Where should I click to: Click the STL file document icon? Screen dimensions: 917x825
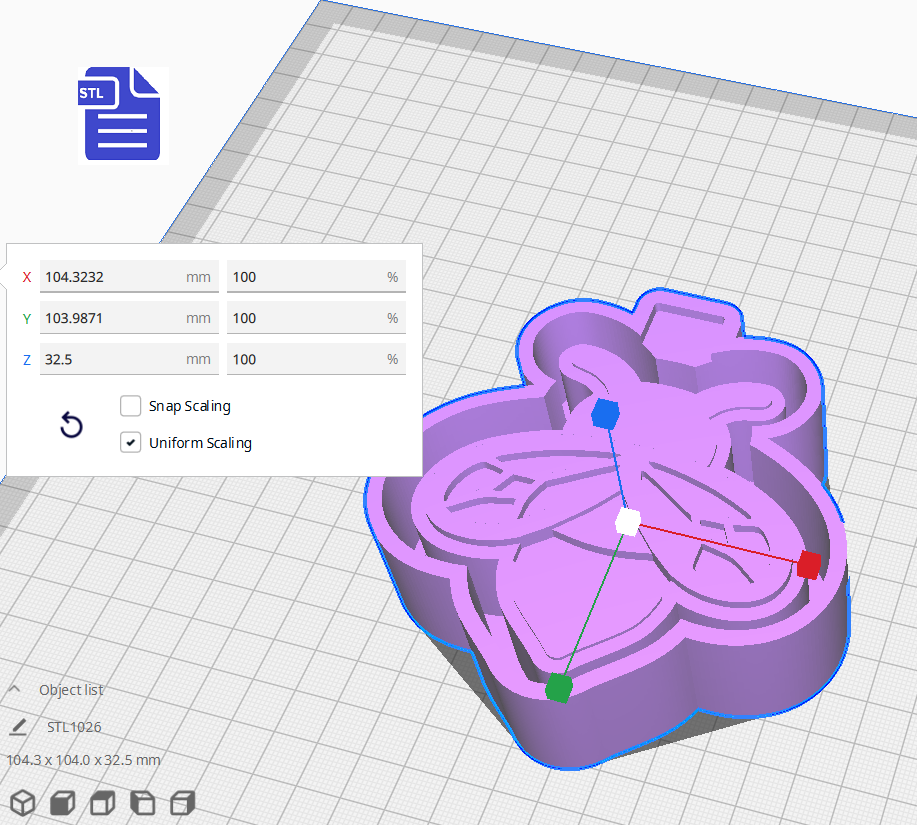(122, 115)
